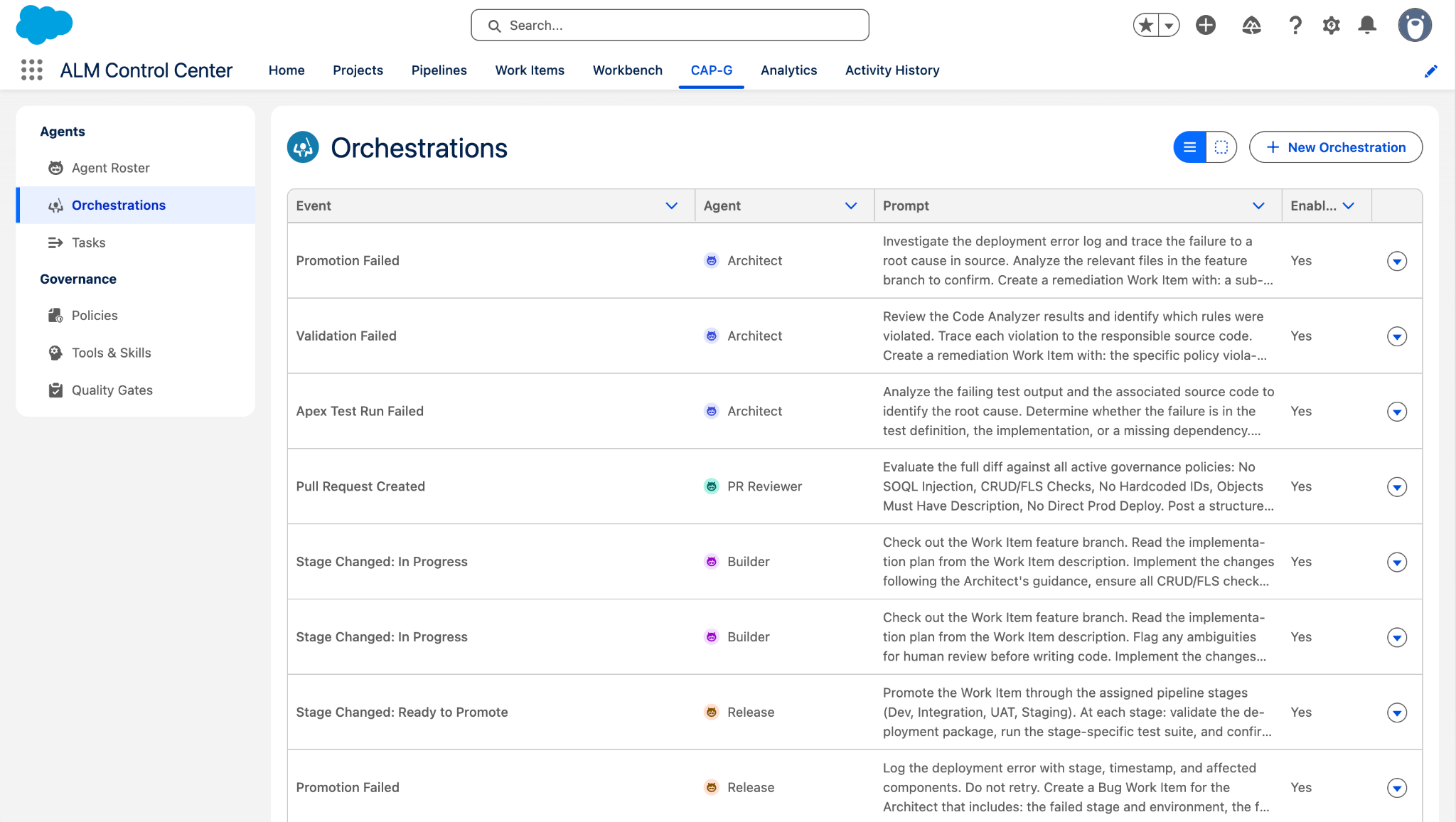
Task: Go to the Home tab
Action: [287, 70]
